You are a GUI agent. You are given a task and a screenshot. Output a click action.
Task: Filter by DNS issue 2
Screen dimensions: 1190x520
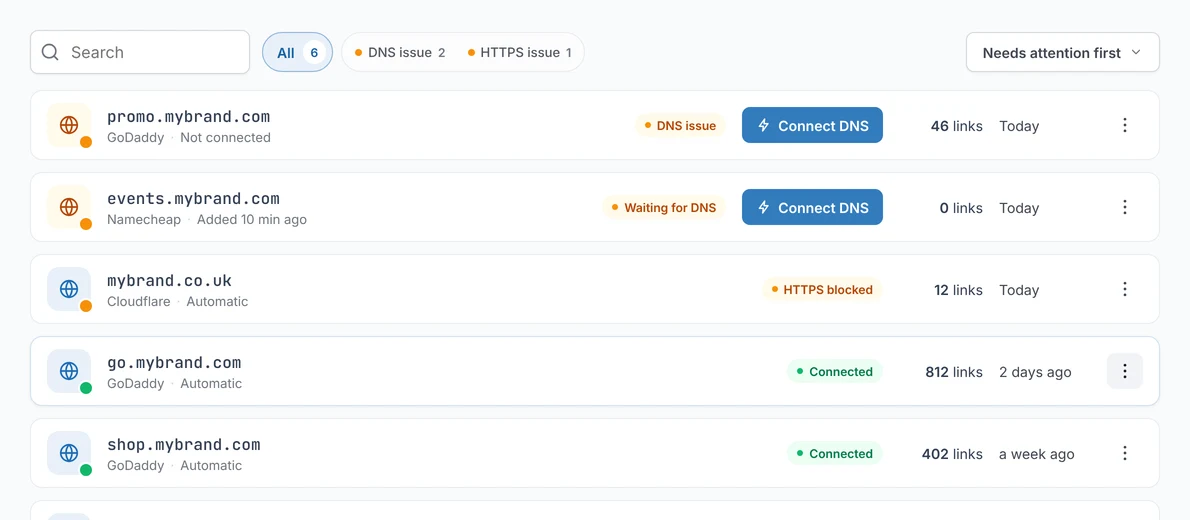(x=400, y=52)
